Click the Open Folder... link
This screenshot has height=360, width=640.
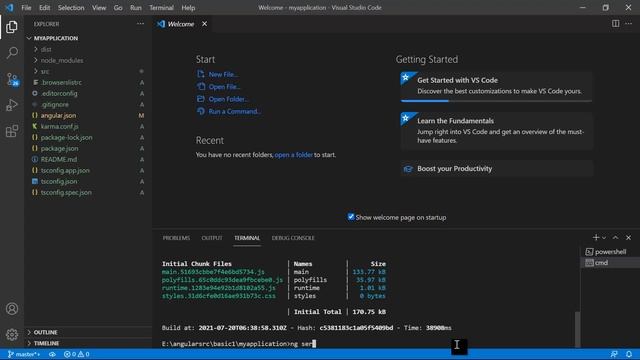228,99
